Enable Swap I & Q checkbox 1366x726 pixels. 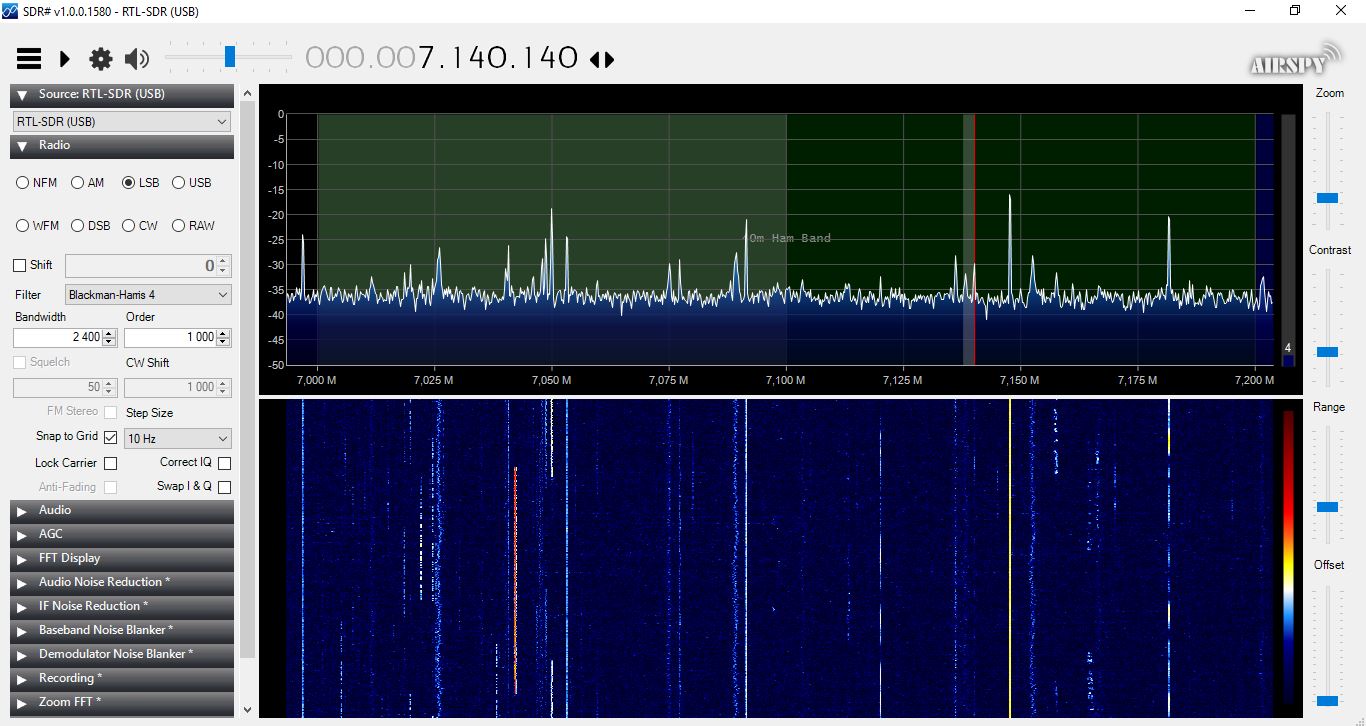click(x=224, y=487)
